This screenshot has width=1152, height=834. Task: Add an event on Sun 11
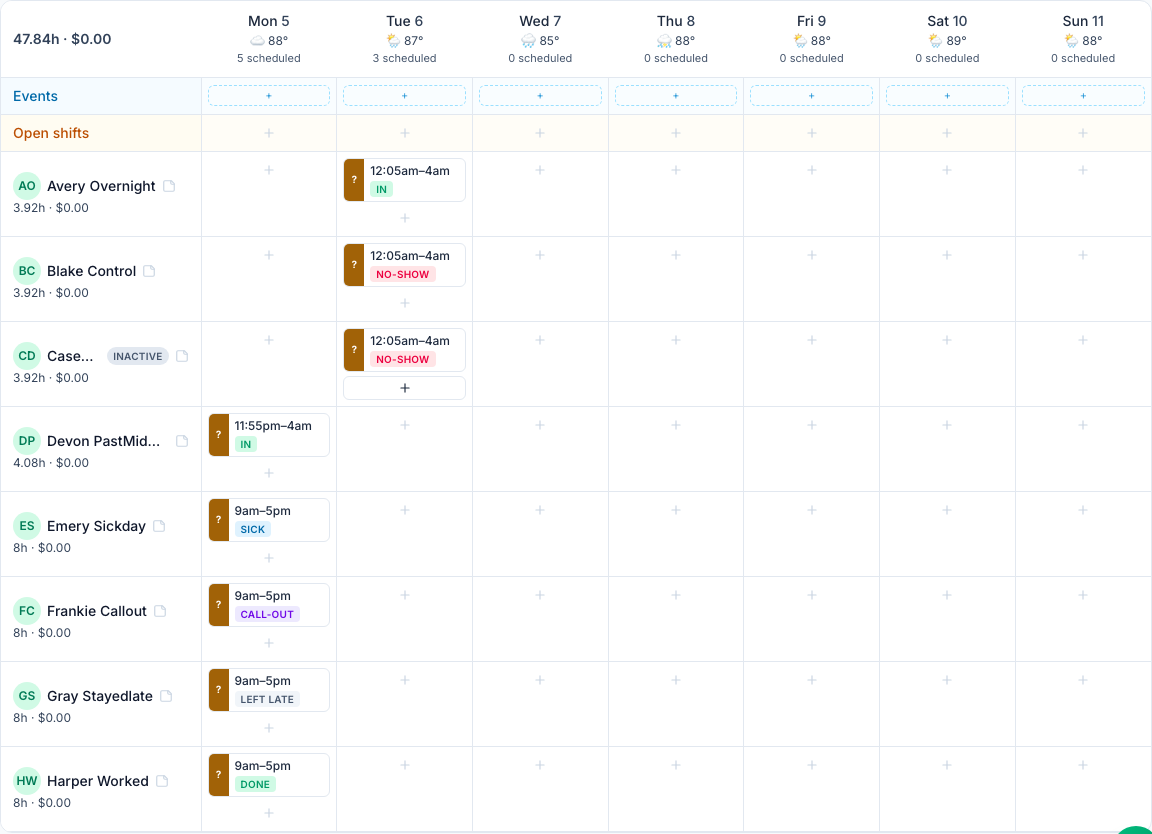coord(1083,96)
